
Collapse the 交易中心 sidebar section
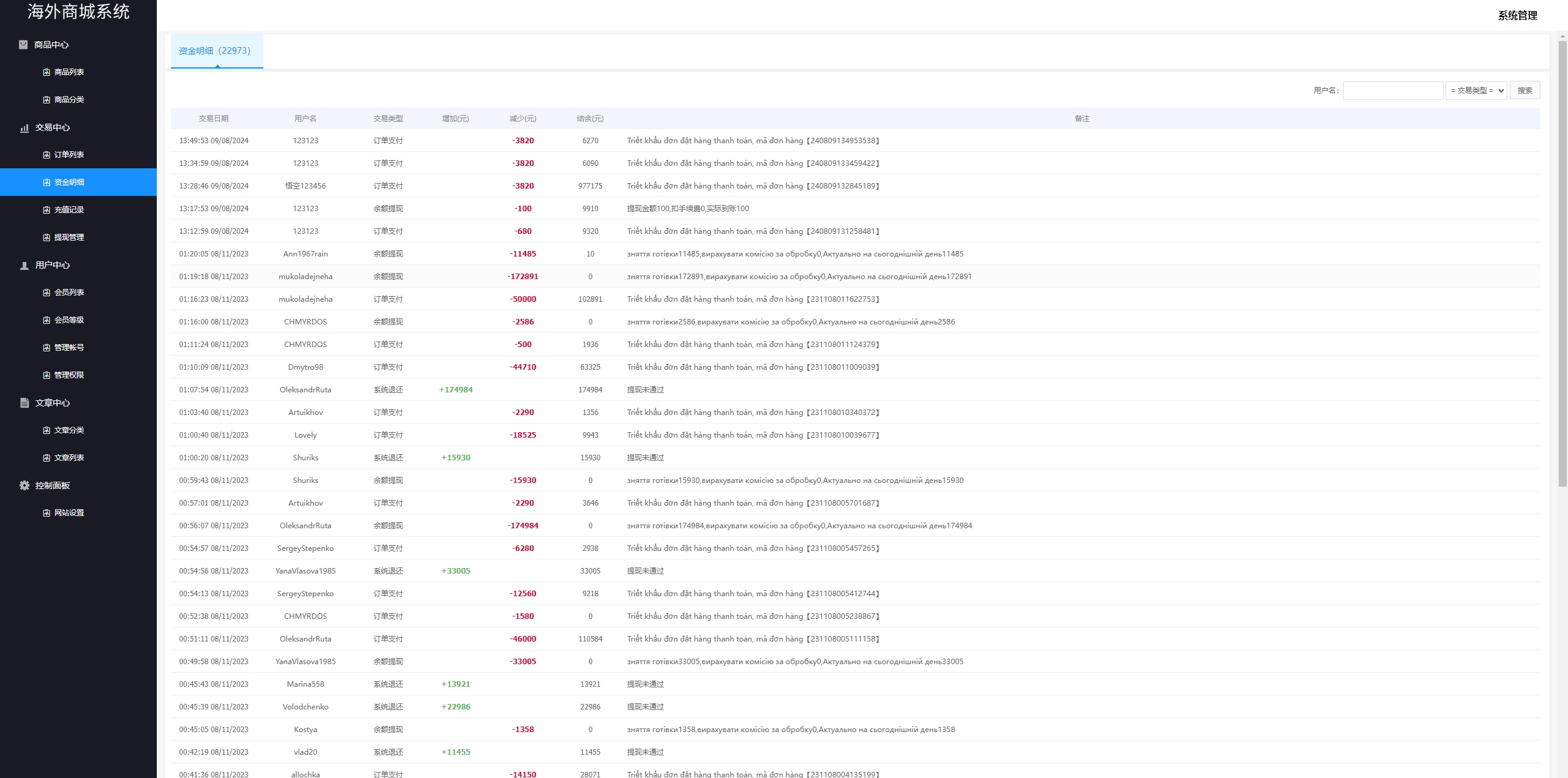coord(53,128)
